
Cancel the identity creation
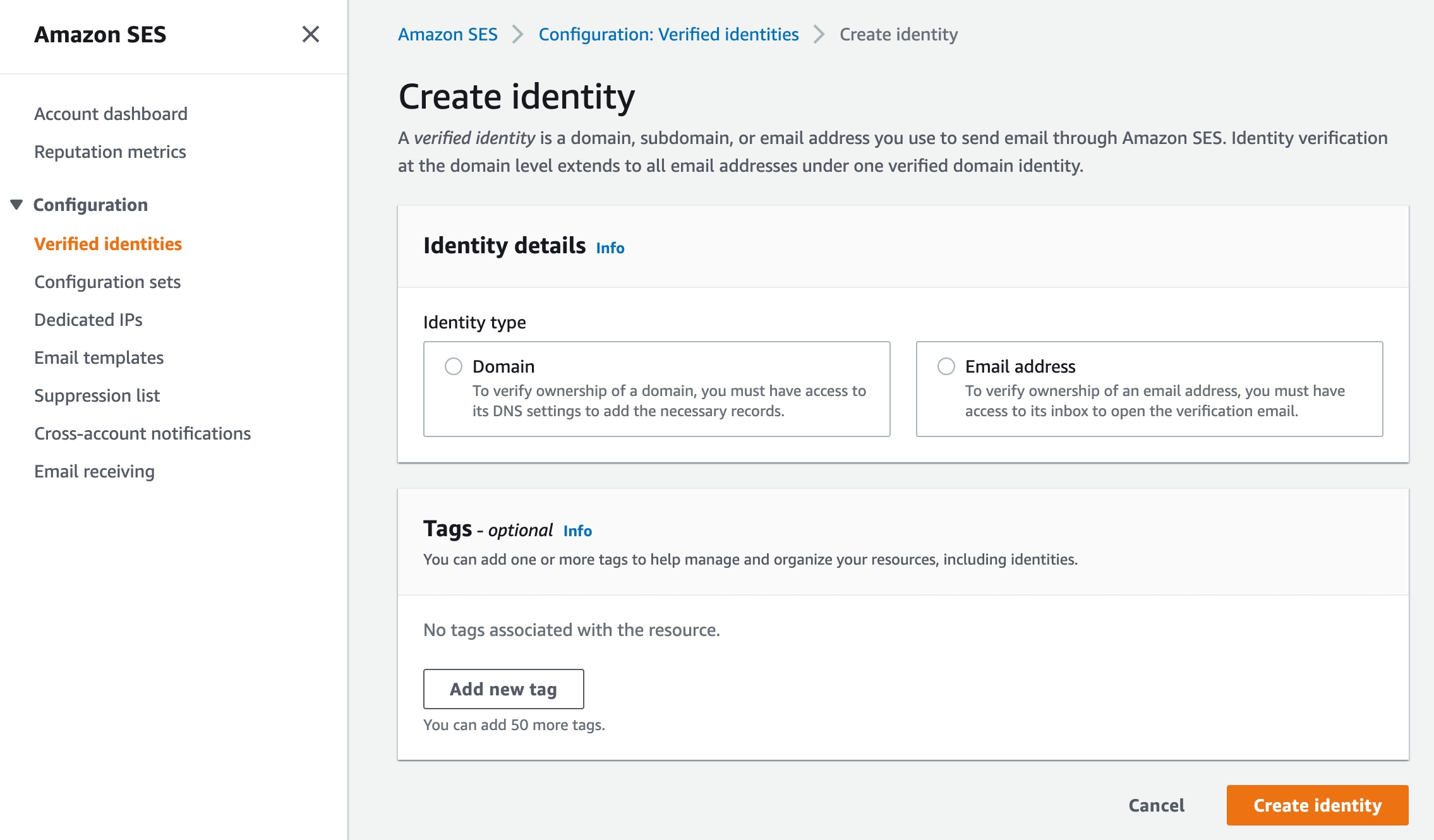1156,805
